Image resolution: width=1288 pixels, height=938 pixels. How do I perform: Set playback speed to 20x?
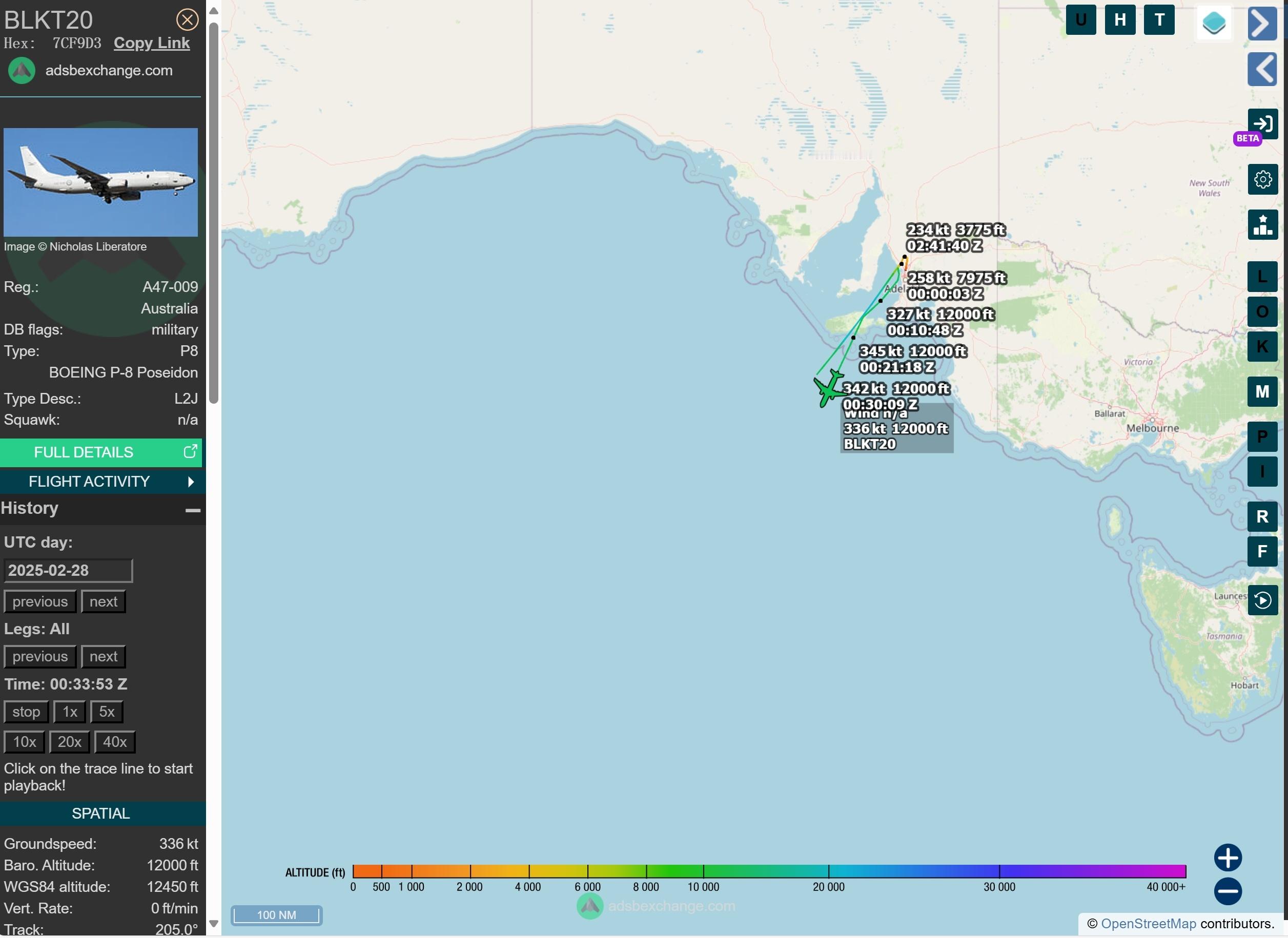69,742
